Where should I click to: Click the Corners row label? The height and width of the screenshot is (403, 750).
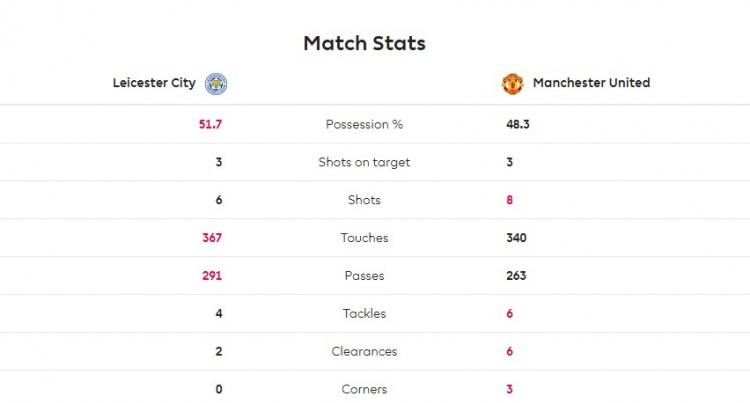364,389
